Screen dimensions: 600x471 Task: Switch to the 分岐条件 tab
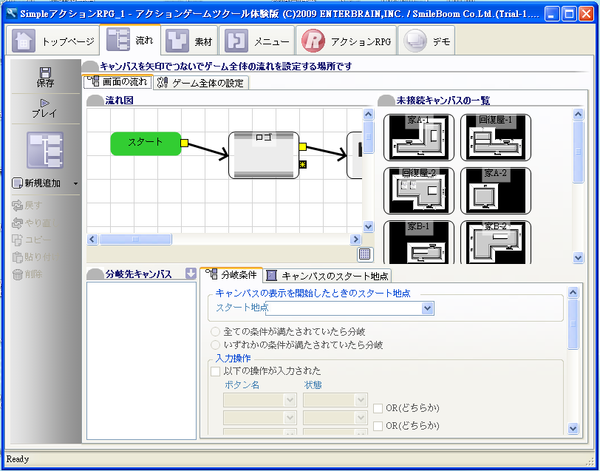[x=232, y=275]
